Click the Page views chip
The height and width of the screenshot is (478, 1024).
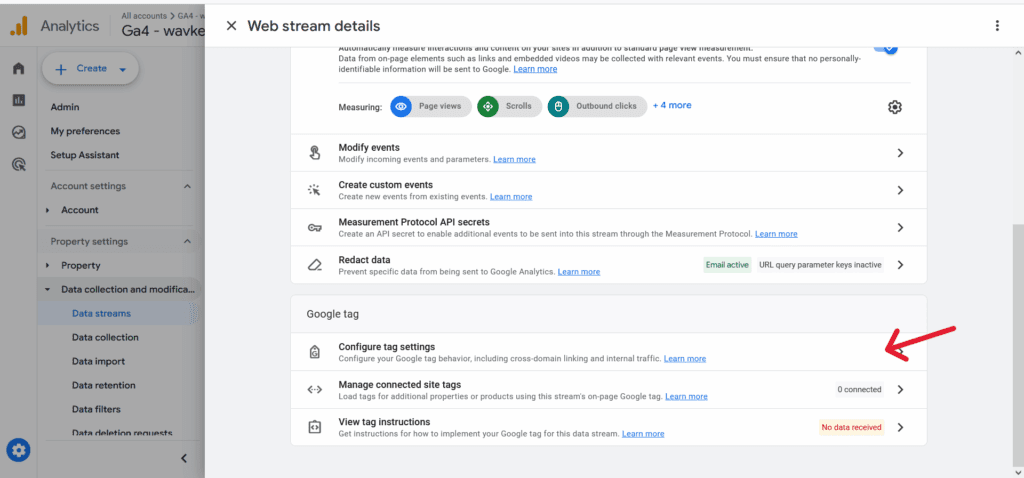[x=431, y=106]
